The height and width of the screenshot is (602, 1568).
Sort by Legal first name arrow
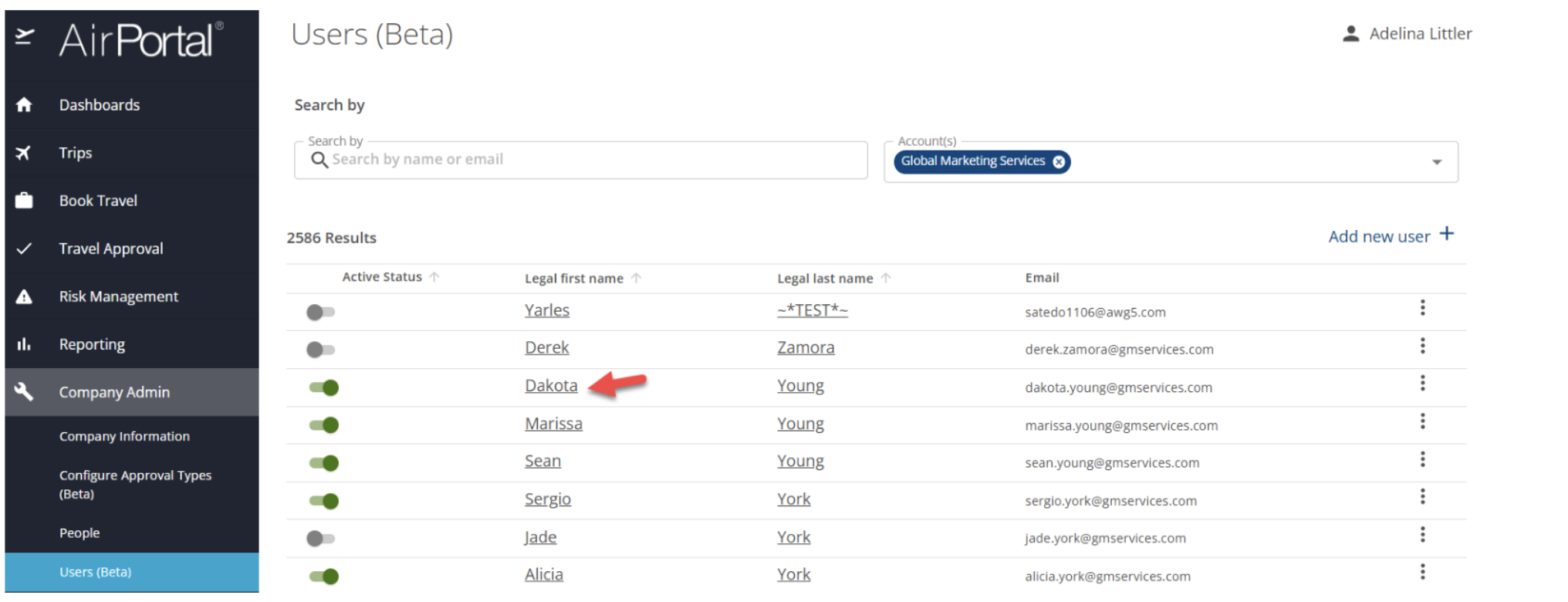tap(636, 278)
